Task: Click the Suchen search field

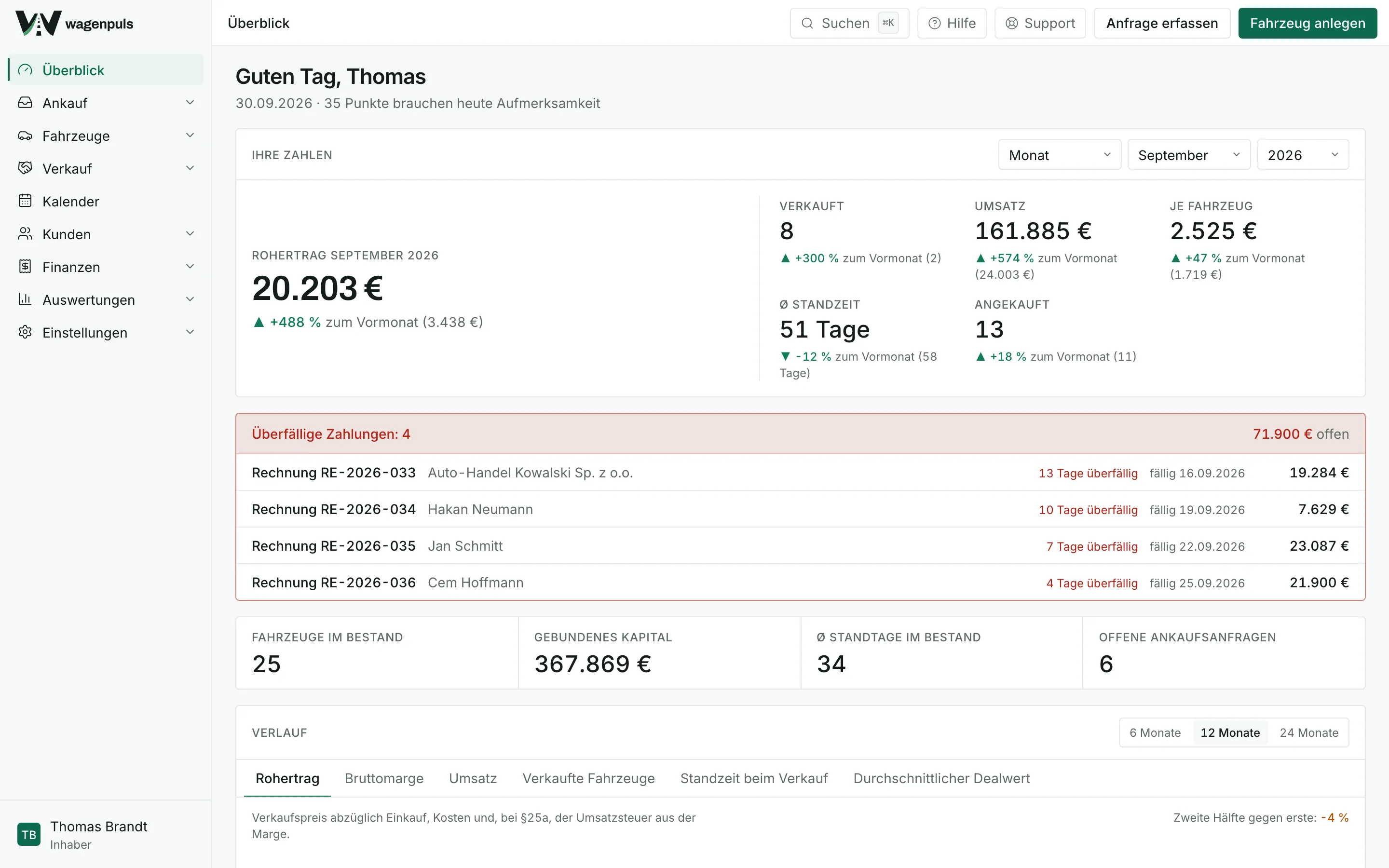Action: point(849,23)
